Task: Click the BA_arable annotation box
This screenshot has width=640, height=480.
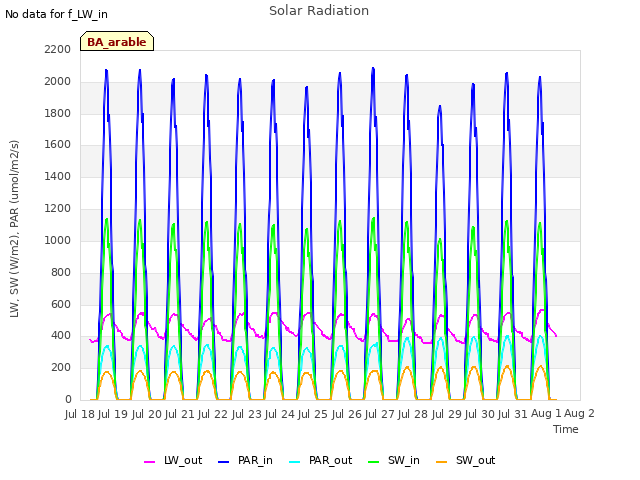Action: pos(117,41)
